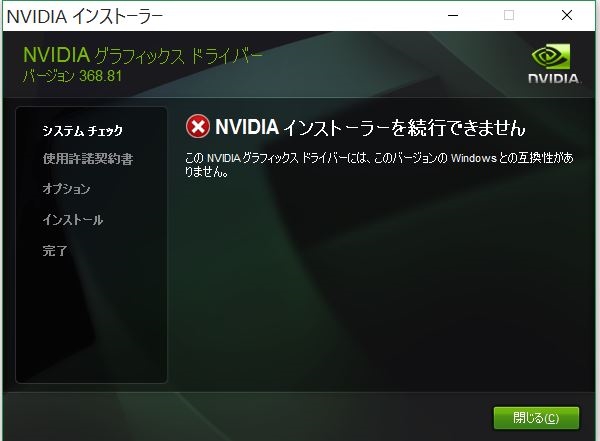Select the 完了 step in sidebar
This screenshot has width=600, height=441.
click(55, 251)
